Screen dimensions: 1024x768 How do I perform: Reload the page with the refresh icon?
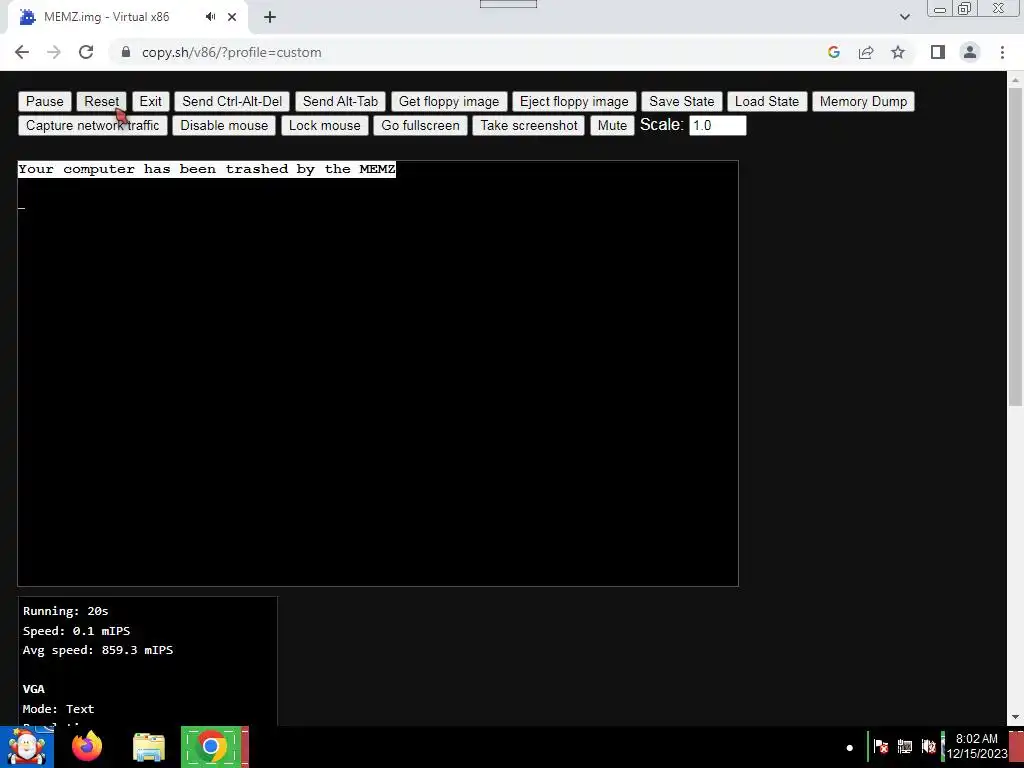[x=86, y=52]
